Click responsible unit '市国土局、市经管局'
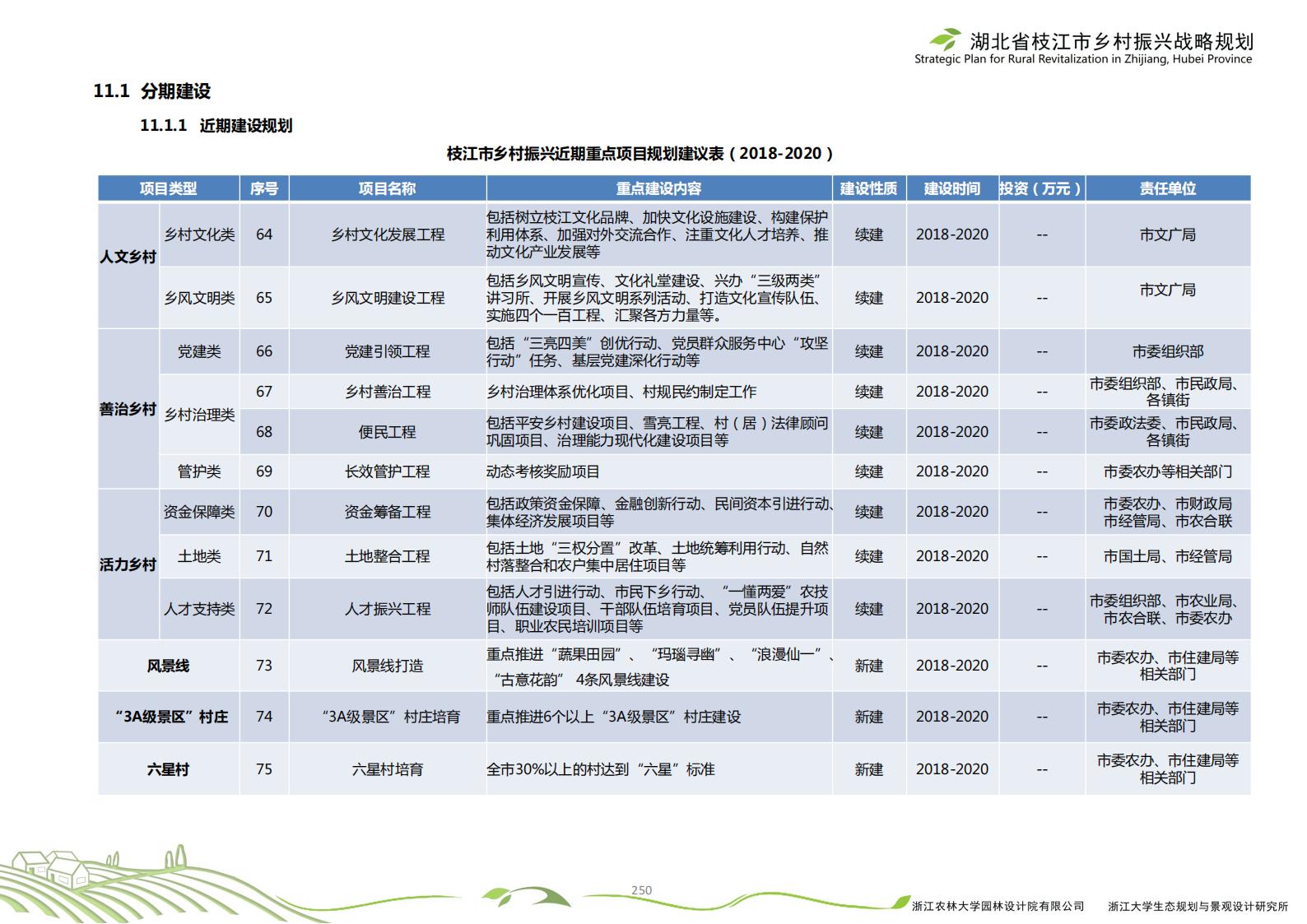 (1168, 556)
